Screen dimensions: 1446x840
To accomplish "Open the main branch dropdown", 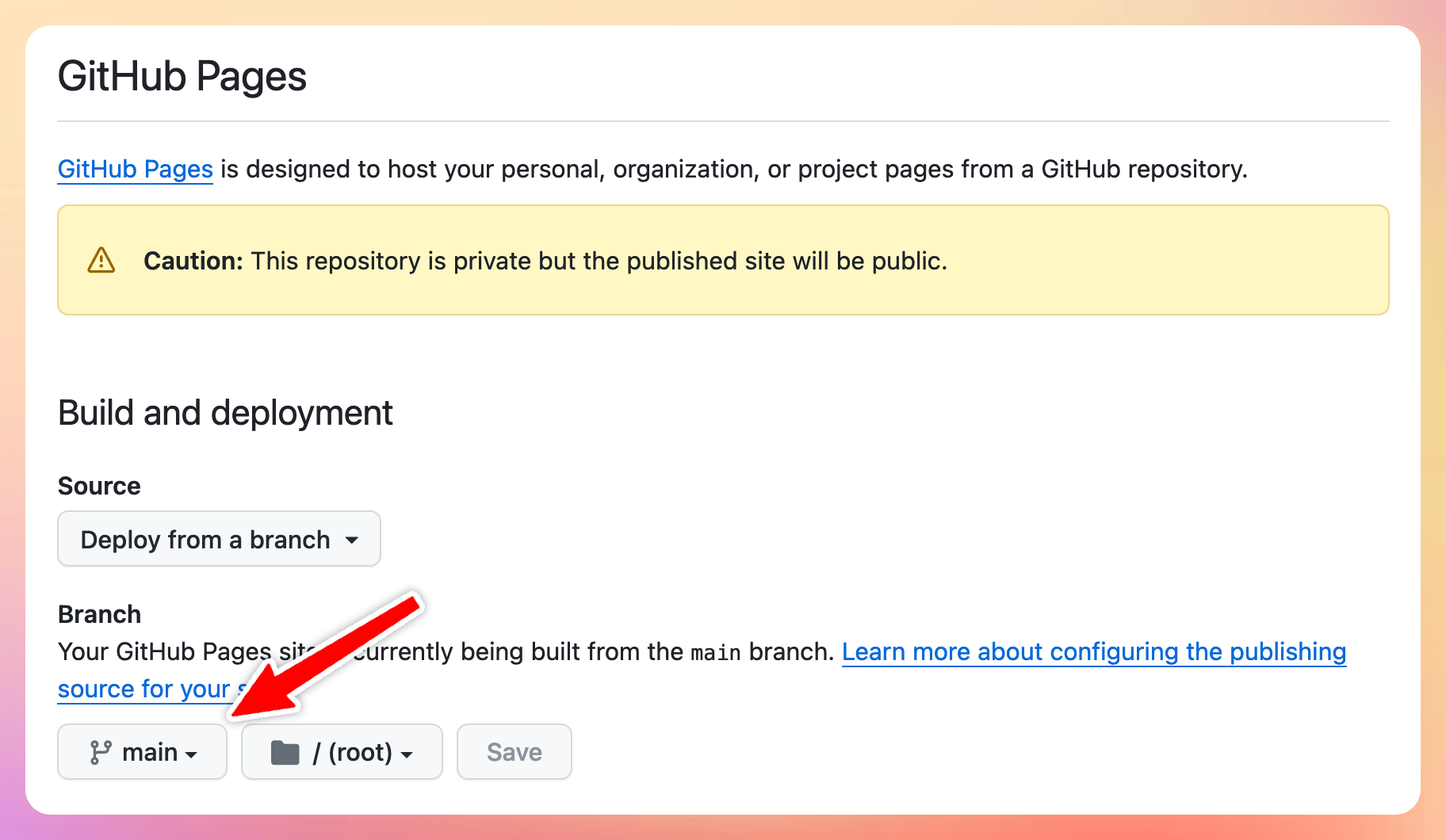I will coord(141,751).
